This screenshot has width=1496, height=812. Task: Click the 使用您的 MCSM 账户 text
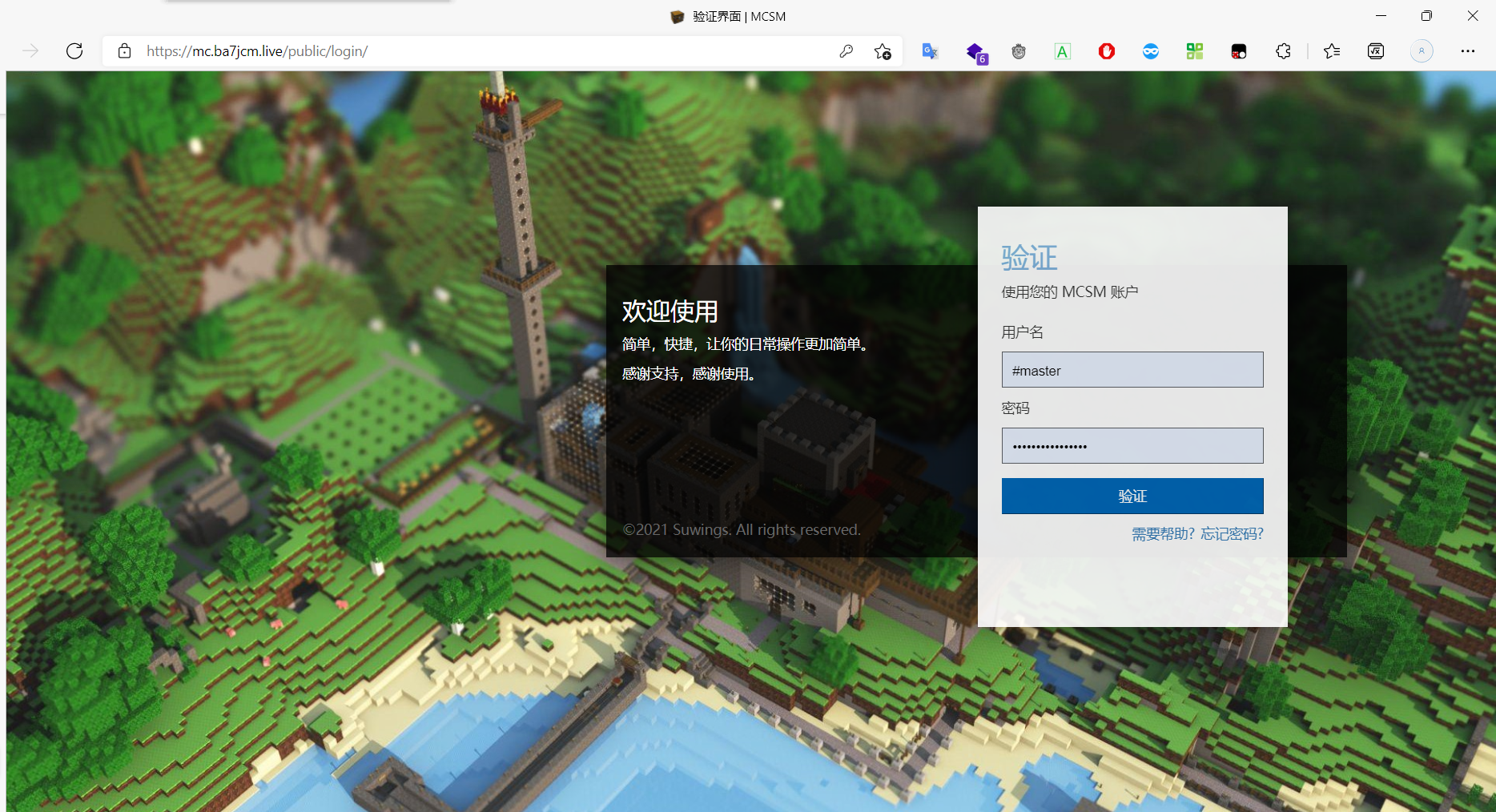[1070, 292]
